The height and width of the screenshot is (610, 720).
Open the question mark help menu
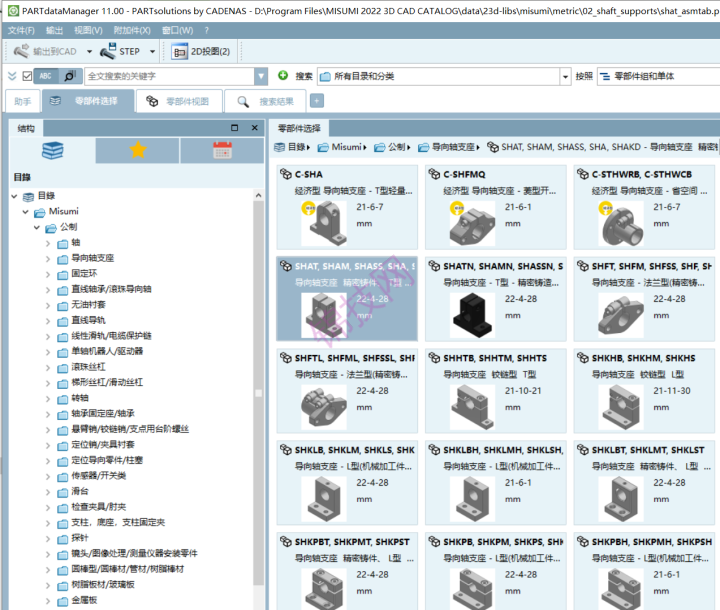[x=207, y=30]
